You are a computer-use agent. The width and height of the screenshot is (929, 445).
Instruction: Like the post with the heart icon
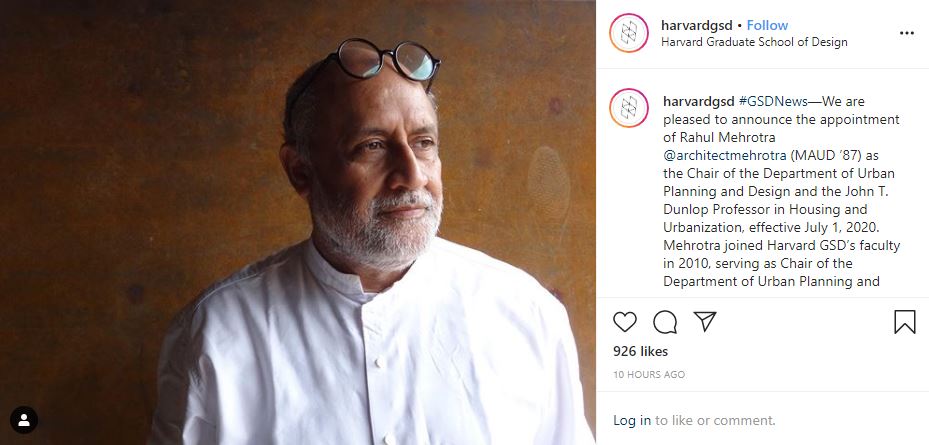625,322
